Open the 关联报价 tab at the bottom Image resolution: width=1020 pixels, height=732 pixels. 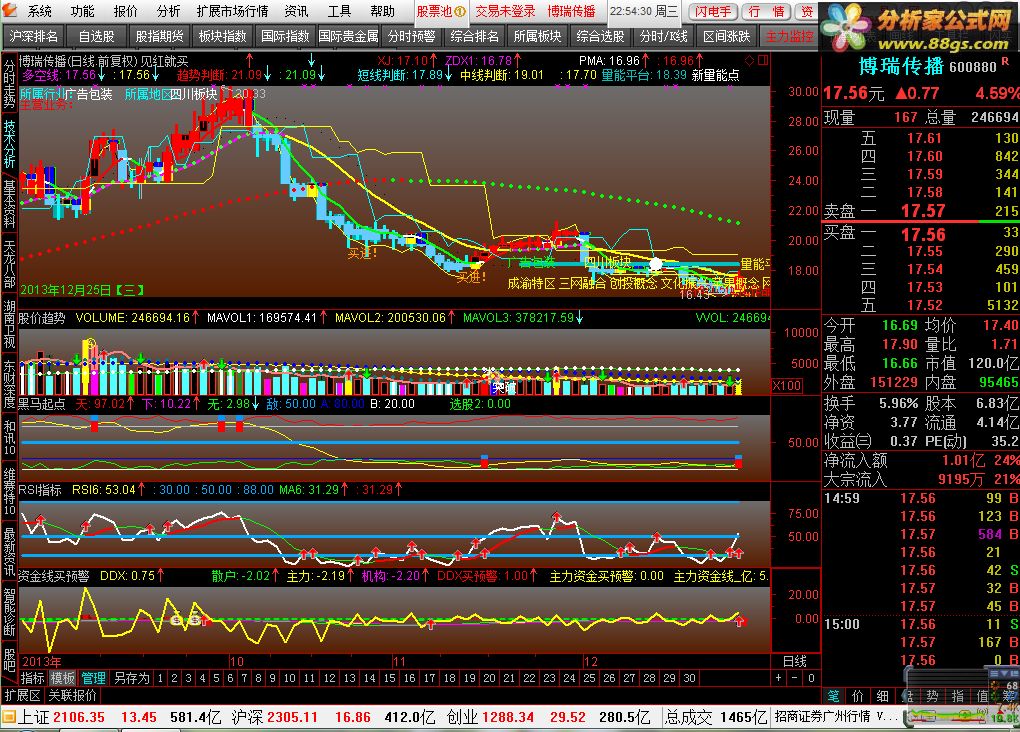coord(72,696)
